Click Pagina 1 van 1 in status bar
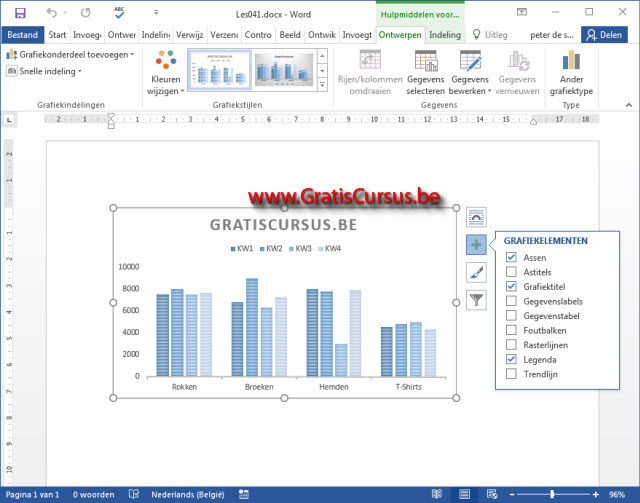Viewport: 640px width, 503px height. tap(32, 494)
